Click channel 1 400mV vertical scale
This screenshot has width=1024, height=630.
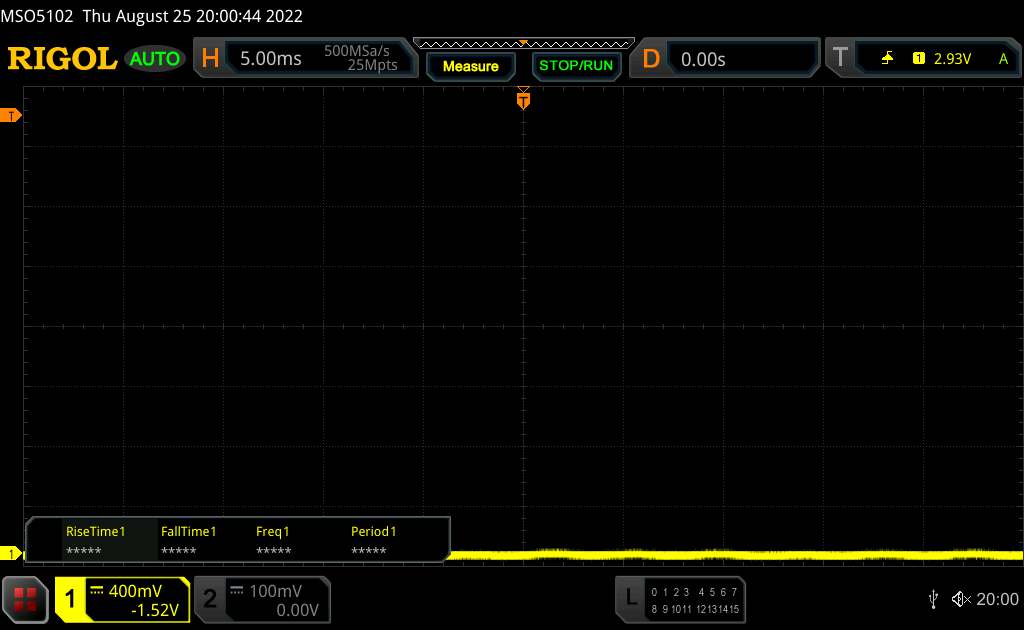135,591
